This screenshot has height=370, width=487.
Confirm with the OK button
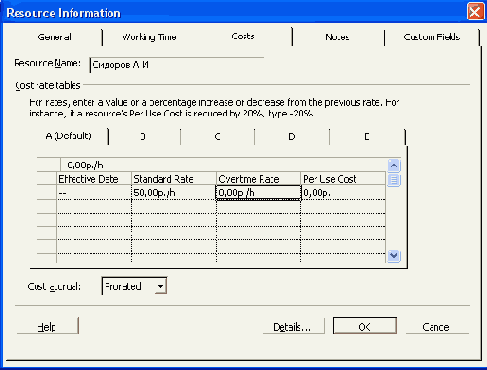(365, 326)
